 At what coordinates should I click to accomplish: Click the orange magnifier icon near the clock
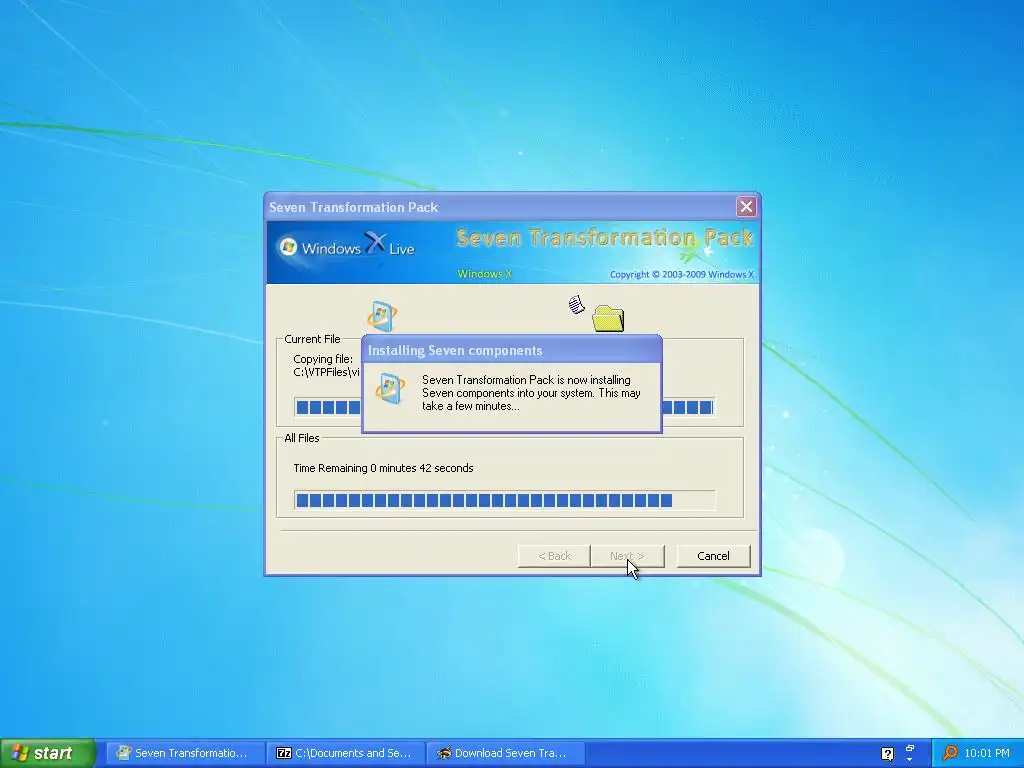coord(950,753)
